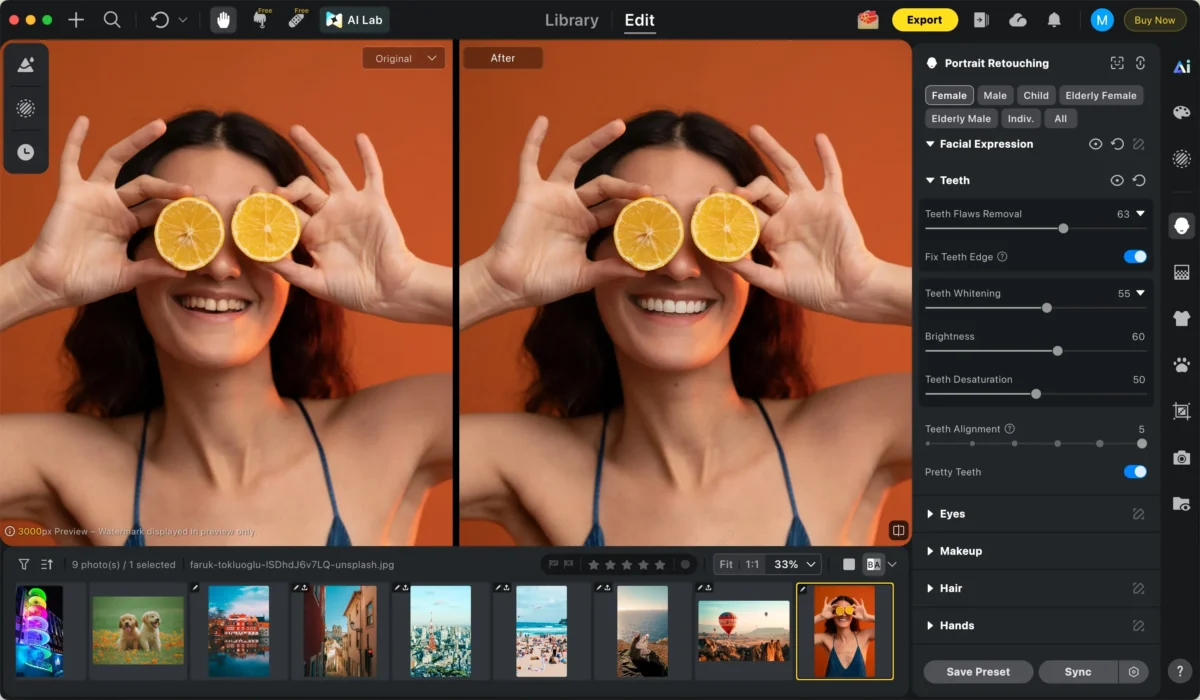
Task: Click the search magnifier icon
Action: (x=112, y=20)
